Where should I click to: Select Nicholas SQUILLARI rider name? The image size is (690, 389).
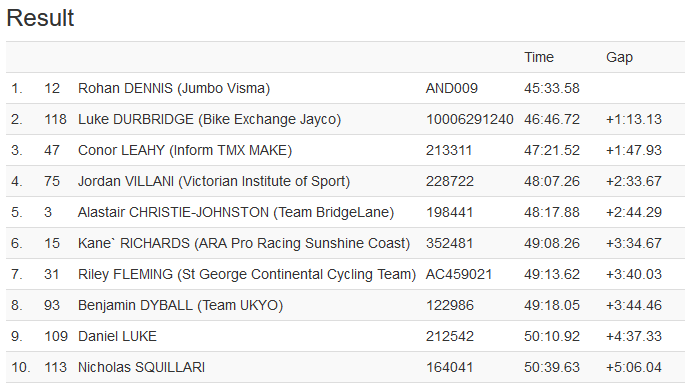141,367
